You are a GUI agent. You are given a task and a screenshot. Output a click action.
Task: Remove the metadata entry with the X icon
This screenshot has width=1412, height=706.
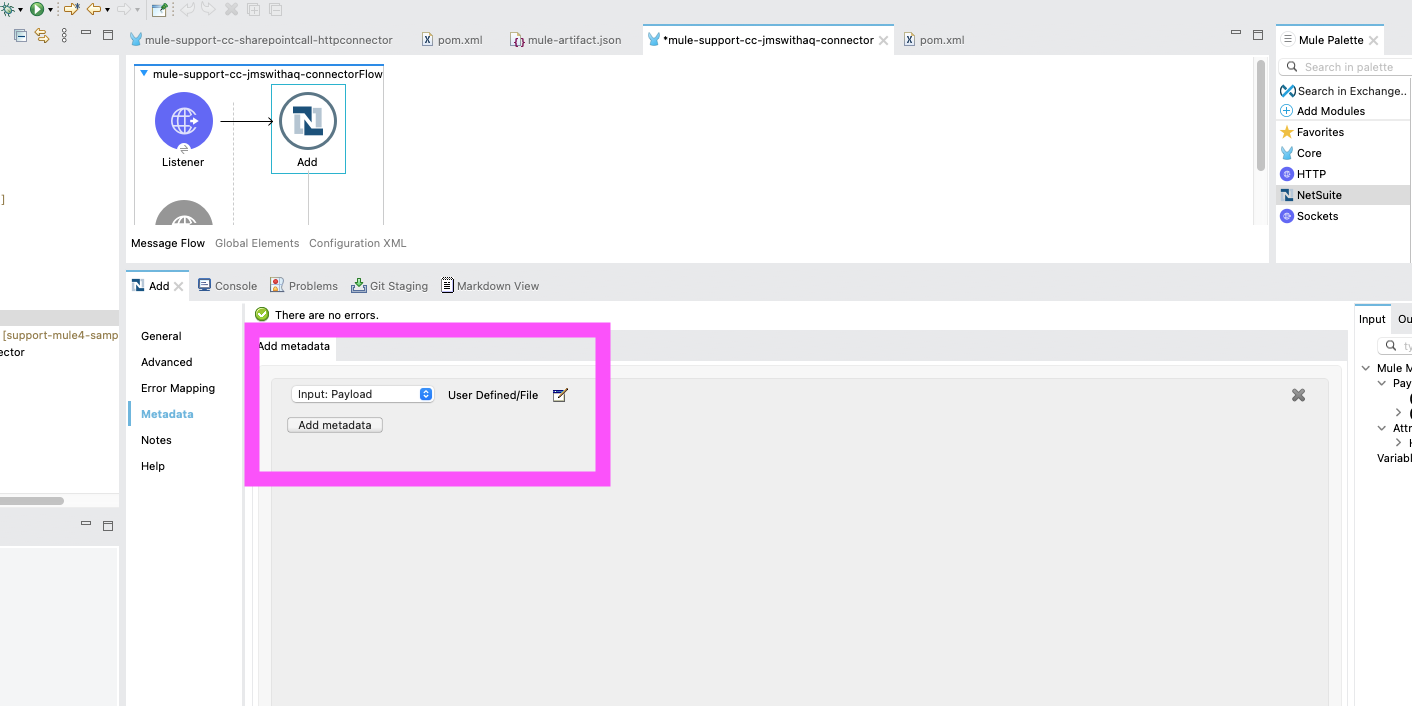click(1298, 395)
